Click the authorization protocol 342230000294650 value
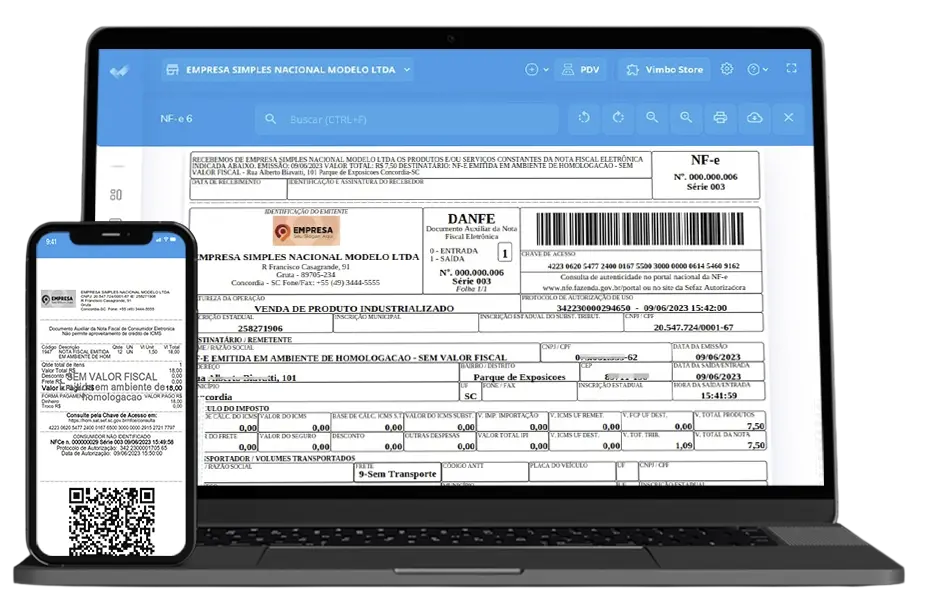Image resolution: width=928 pixels, height=607 pixels. tap(594, 308)
